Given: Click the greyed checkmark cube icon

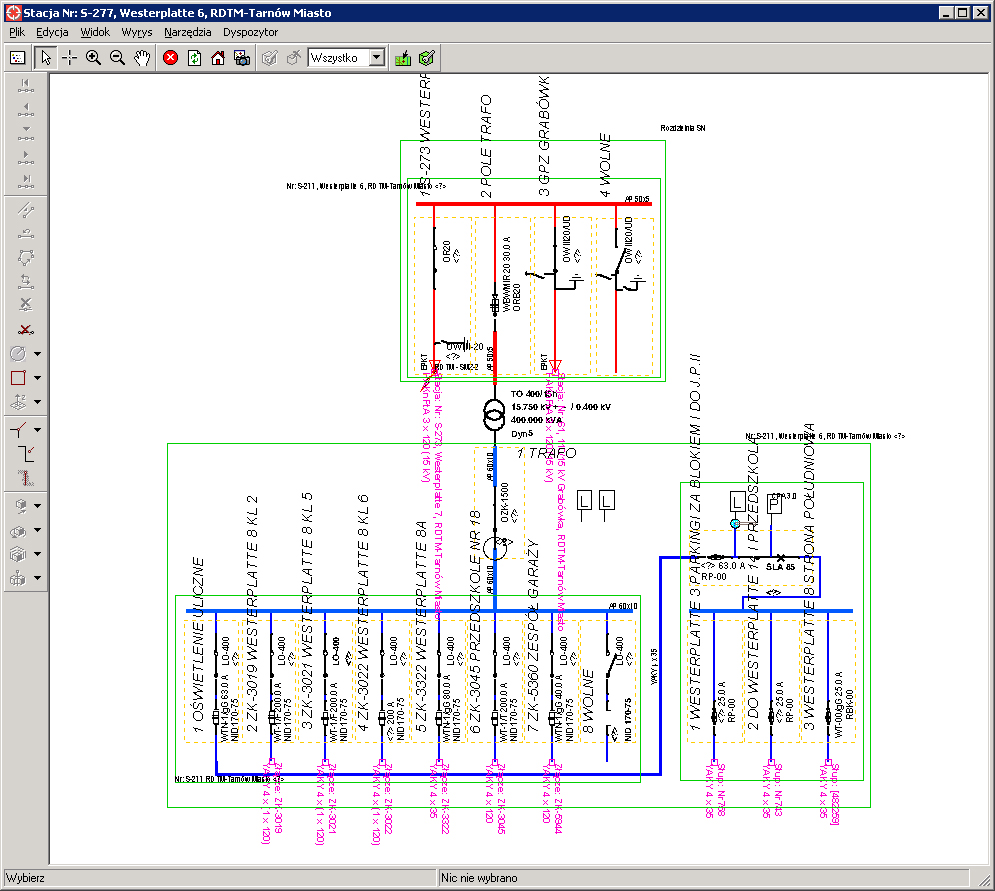Looking at the screenshot, I should (270, 58).
